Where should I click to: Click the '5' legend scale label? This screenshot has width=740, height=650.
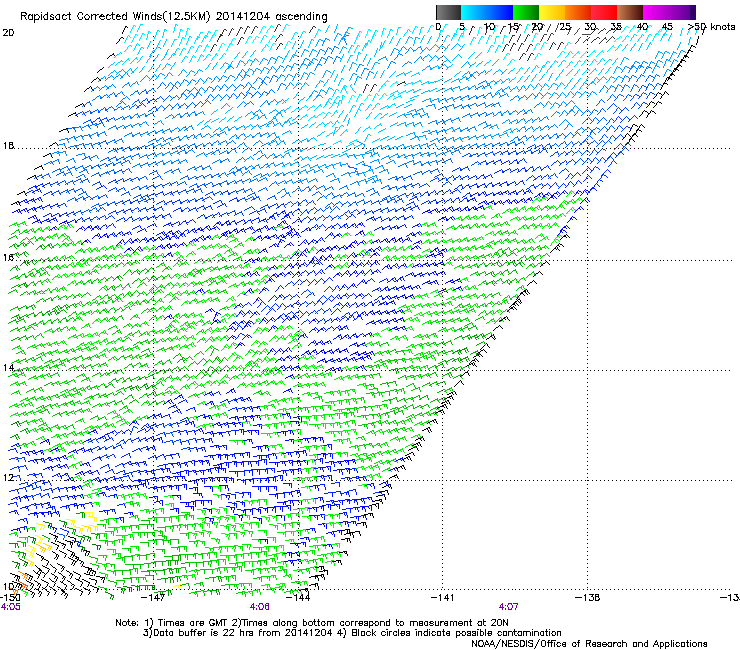[462, 27]
